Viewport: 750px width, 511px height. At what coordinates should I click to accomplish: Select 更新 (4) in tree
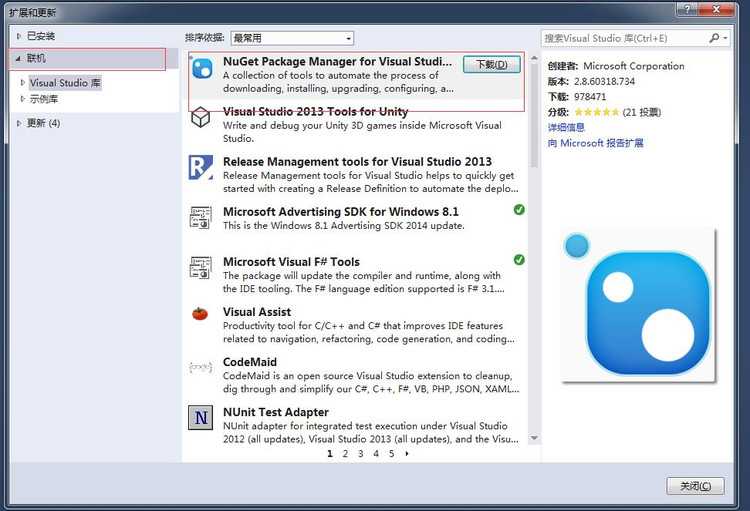click(43, 123)
